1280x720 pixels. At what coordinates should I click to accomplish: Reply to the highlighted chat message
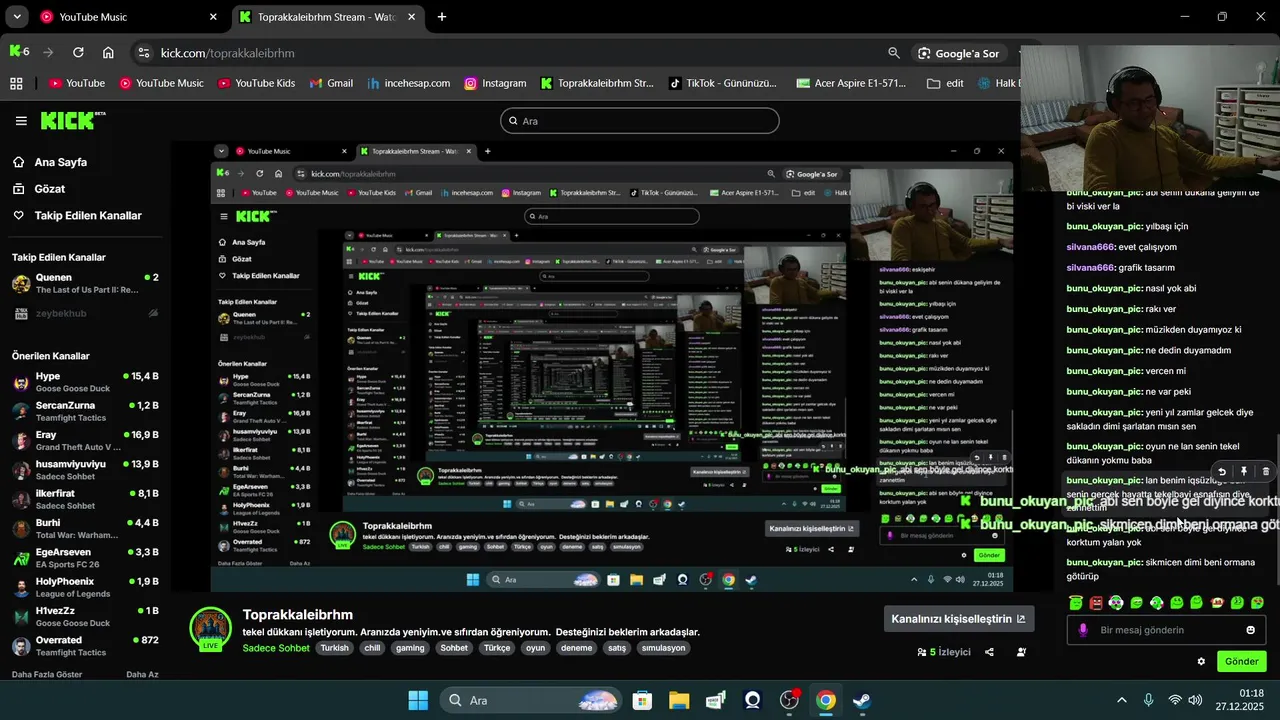(x=1221, y=471)
